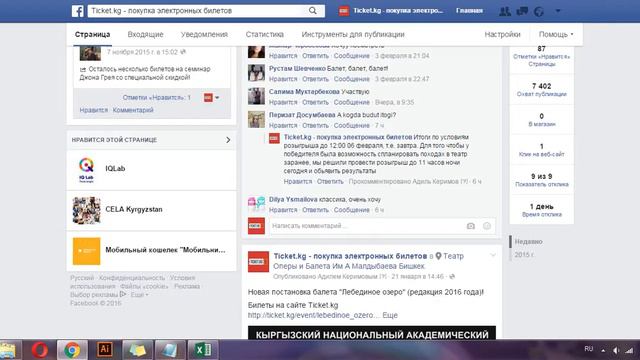Click 'Отметки «Нравится»: 1' on left post
This screenshot has width=640, height=360.
pyautogui.click(x=157, y=98)
